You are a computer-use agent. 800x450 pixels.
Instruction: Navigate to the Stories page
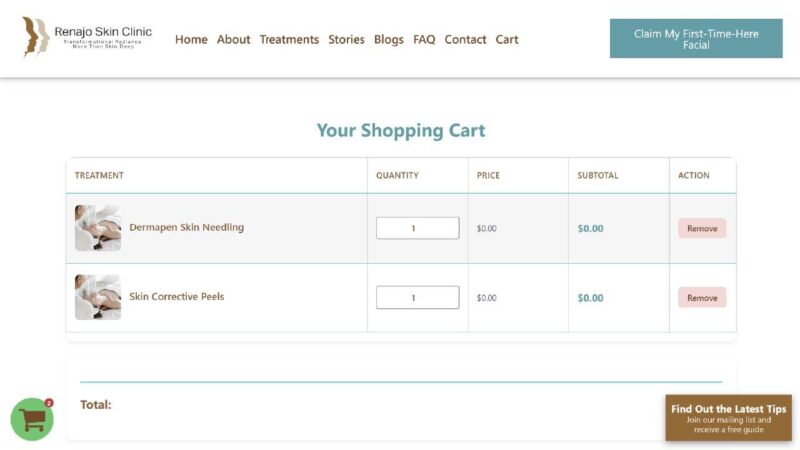pyautogui.click(x=346, y=40)
